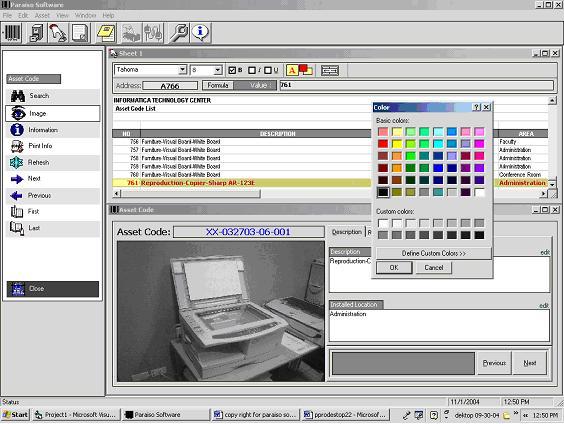Open the font size dropdown

pyautogui.click(x=218, y=70)
